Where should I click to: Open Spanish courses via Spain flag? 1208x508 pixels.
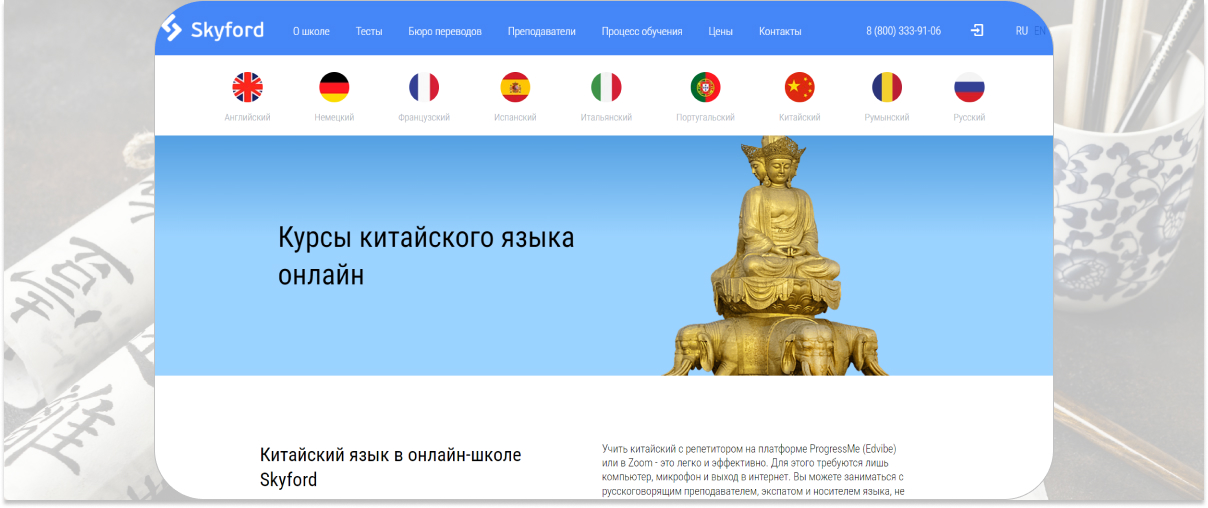(x=515, y=88)
